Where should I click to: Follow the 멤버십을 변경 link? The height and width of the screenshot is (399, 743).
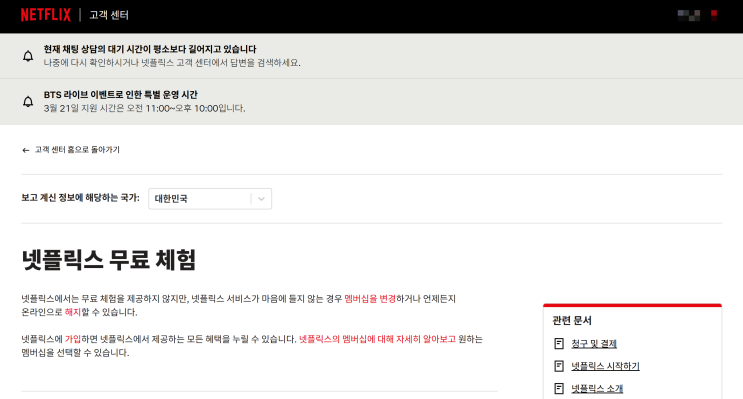pyautogui.click(x=370, y=299)
